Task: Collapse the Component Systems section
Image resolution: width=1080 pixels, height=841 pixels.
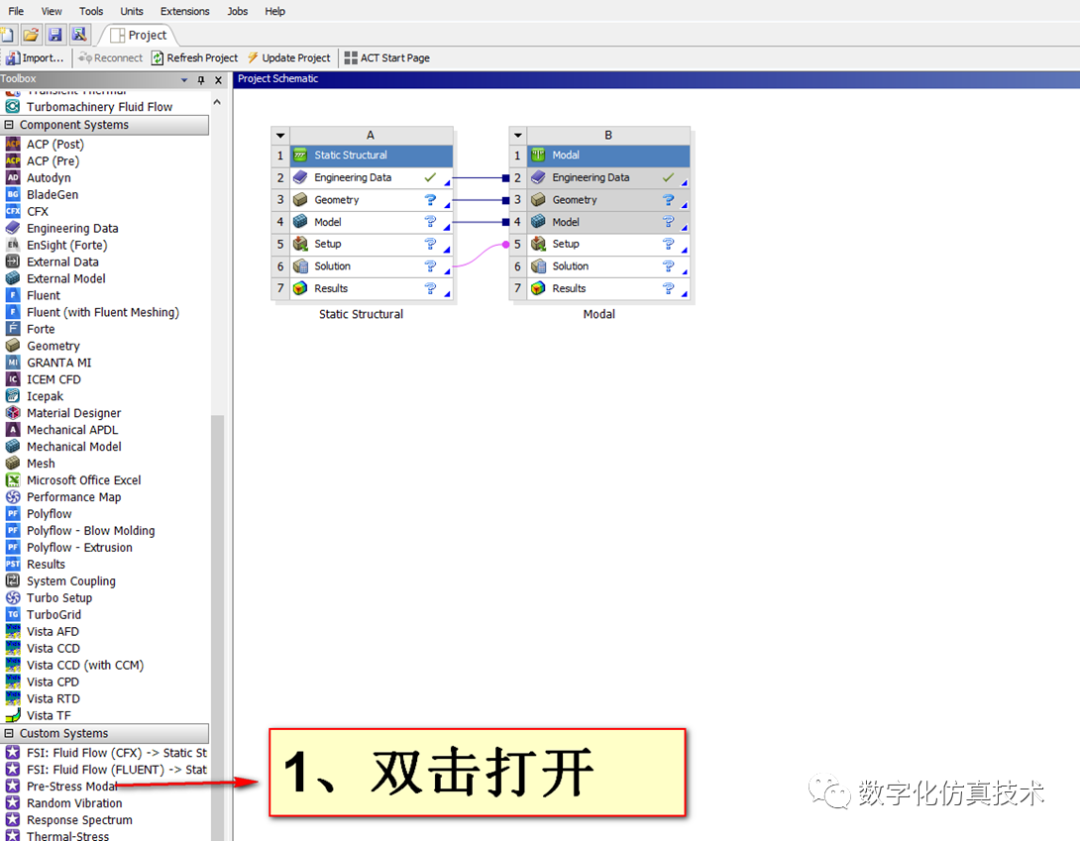Action: point(9,125)
